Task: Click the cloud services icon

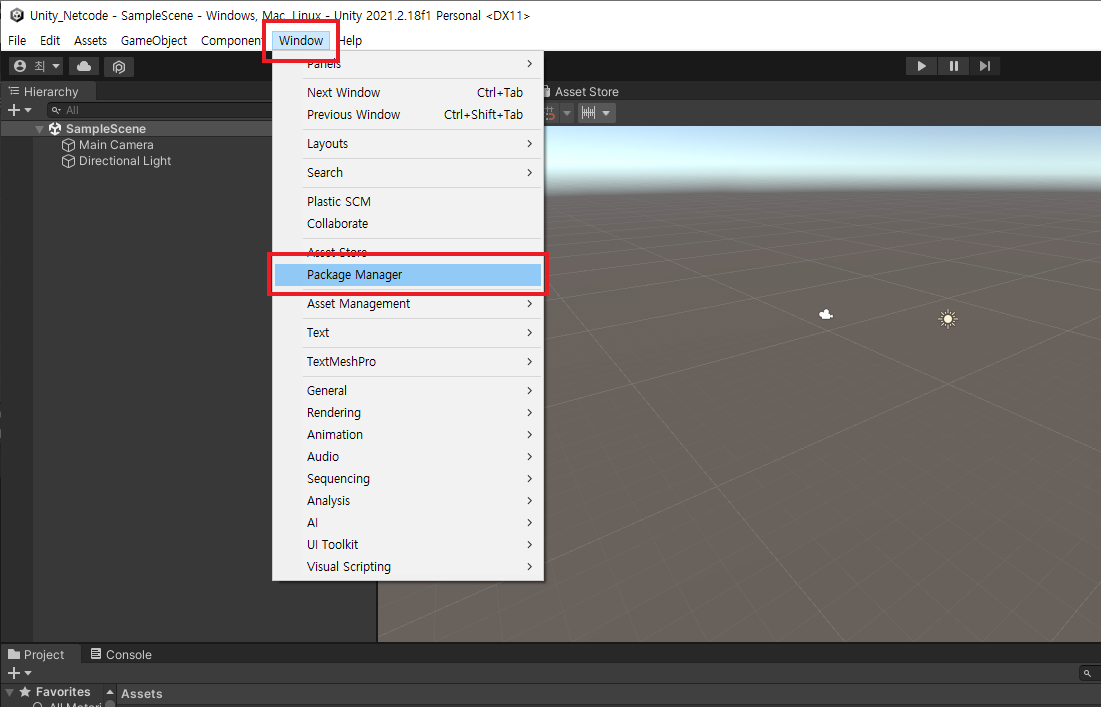Action: [x=84, y=66]
